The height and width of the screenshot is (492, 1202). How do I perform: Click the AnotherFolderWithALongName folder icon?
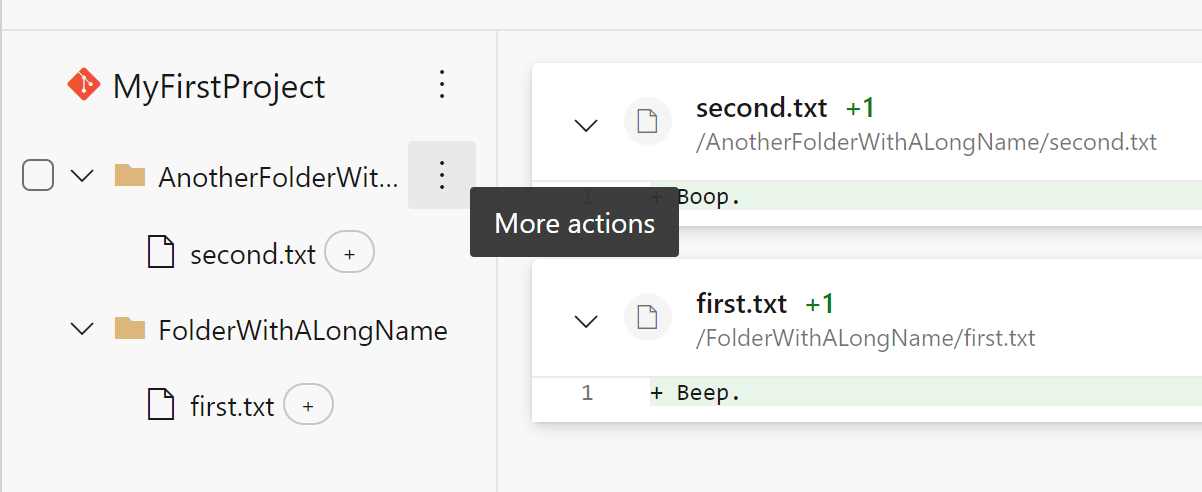pyautogui.click(x=130, y=177)
